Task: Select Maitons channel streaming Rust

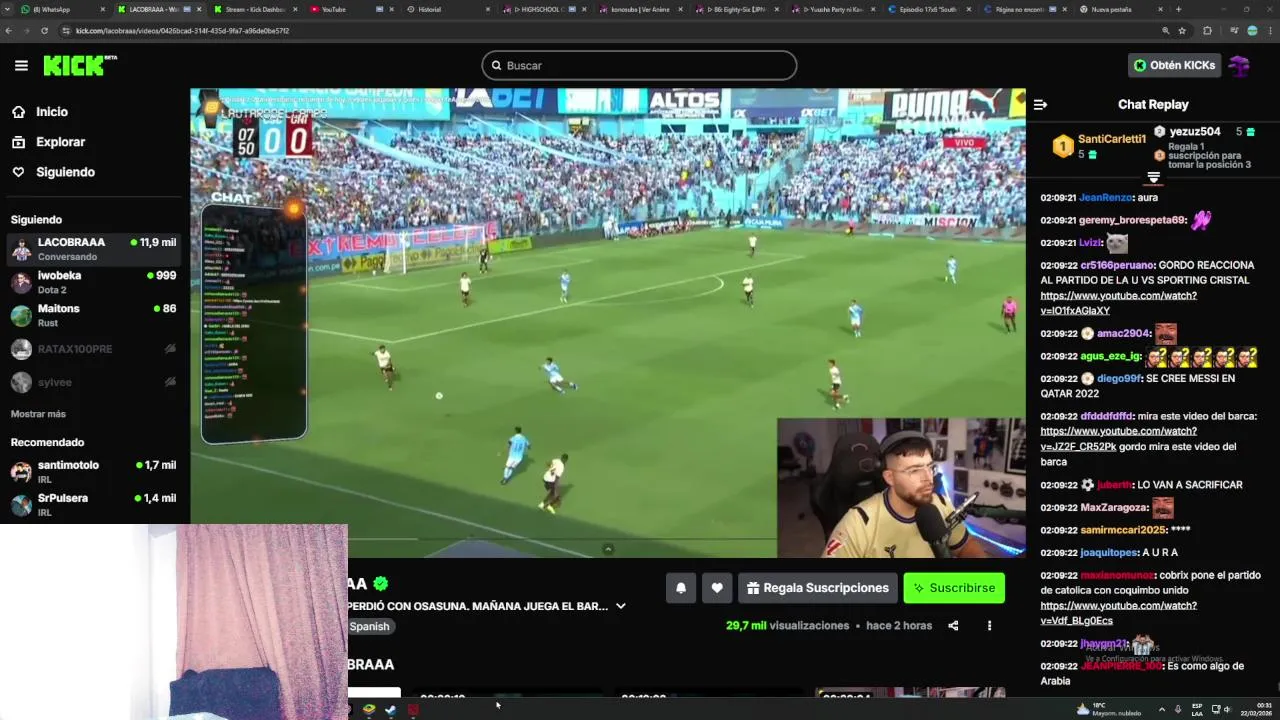Action: tap(94, 315)
